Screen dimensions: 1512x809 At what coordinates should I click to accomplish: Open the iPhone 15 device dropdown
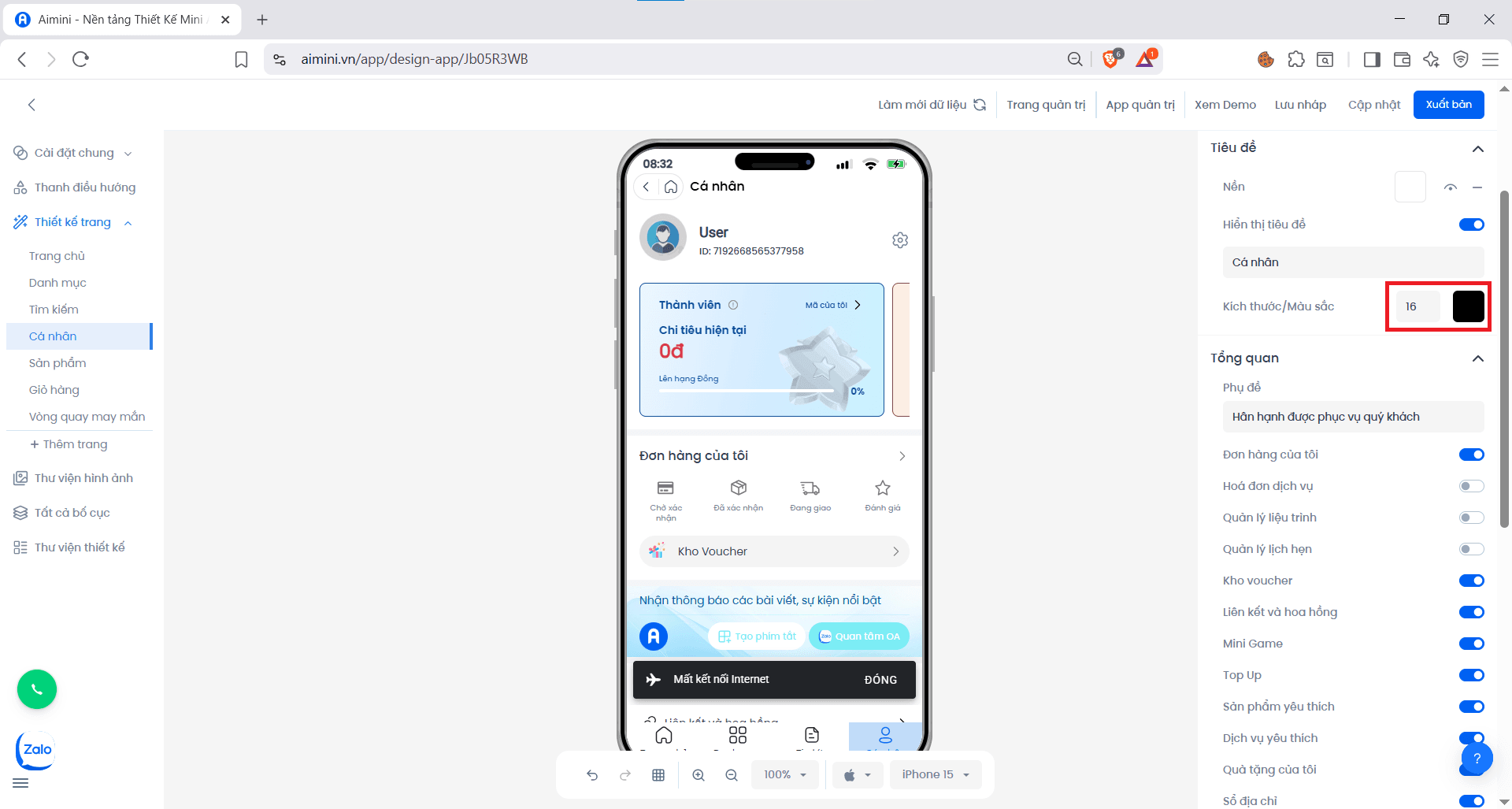(936, 774)
